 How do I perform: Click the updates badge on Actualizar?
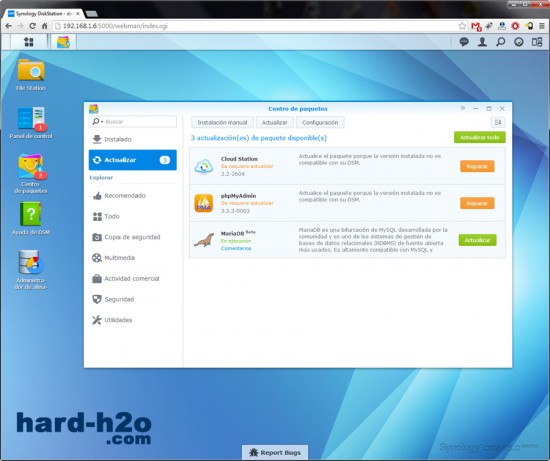165,160
